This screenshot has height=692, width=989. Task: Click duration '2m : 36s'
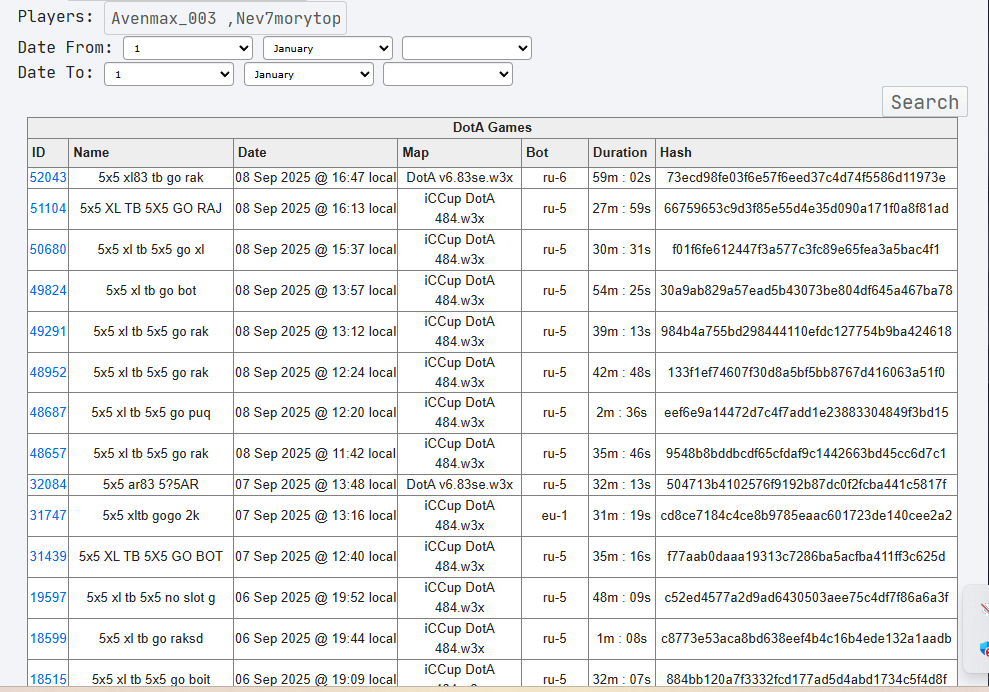click(x=621, y=412)
